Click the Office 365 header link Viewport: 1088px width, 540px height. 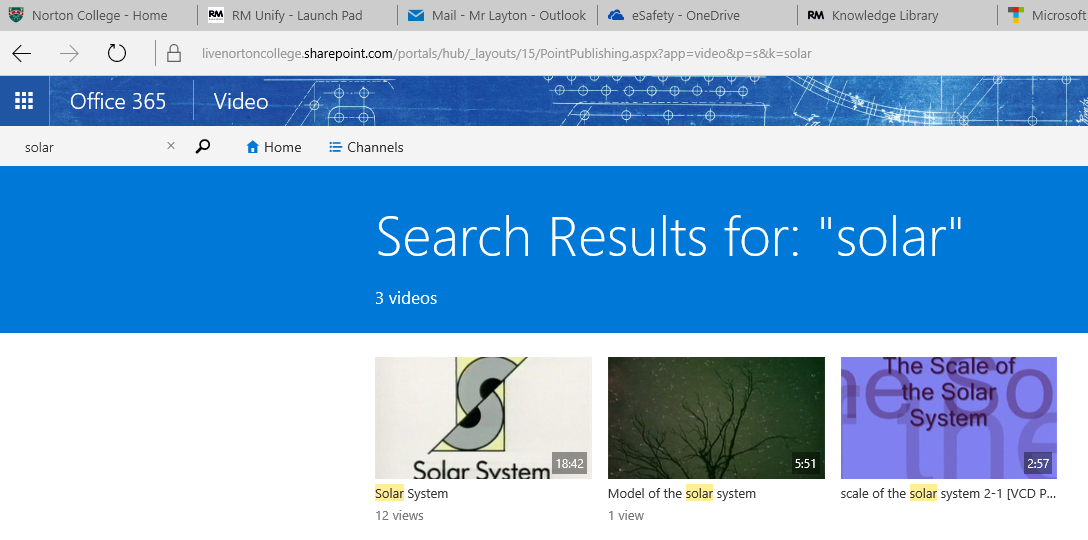coord(118,101)
